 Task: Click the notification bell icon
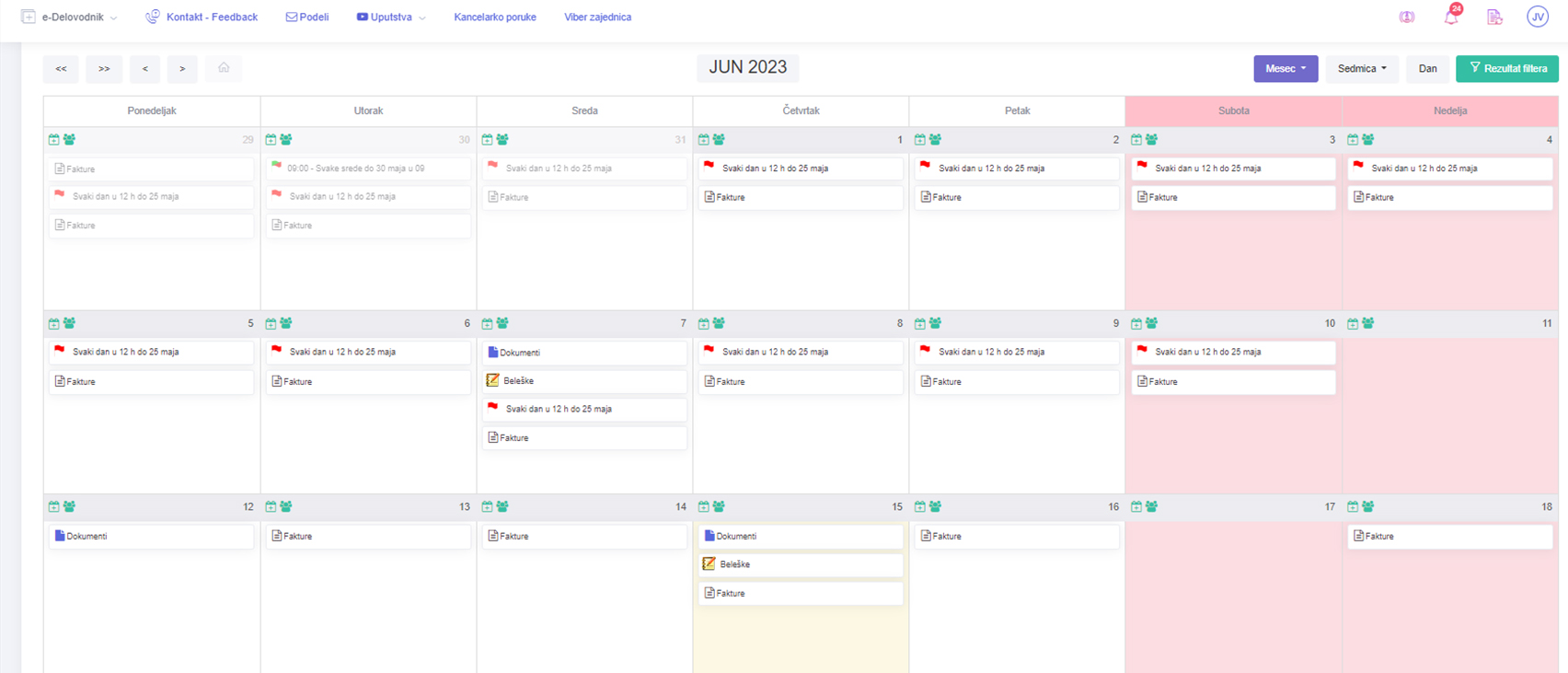click(1450, 17)
